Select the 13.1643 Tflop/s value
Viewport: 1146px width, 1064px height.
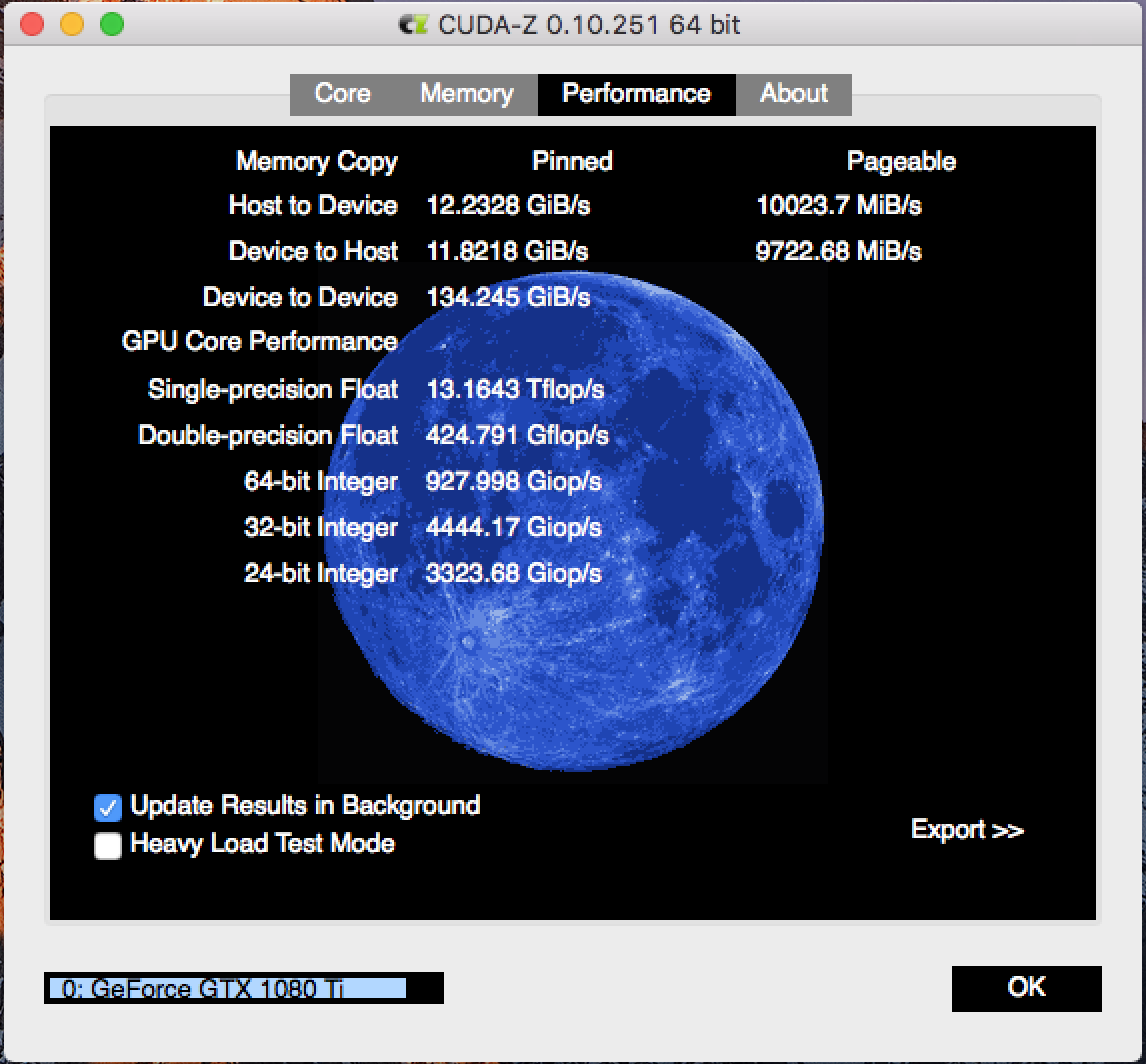click(x=515, y=390)
